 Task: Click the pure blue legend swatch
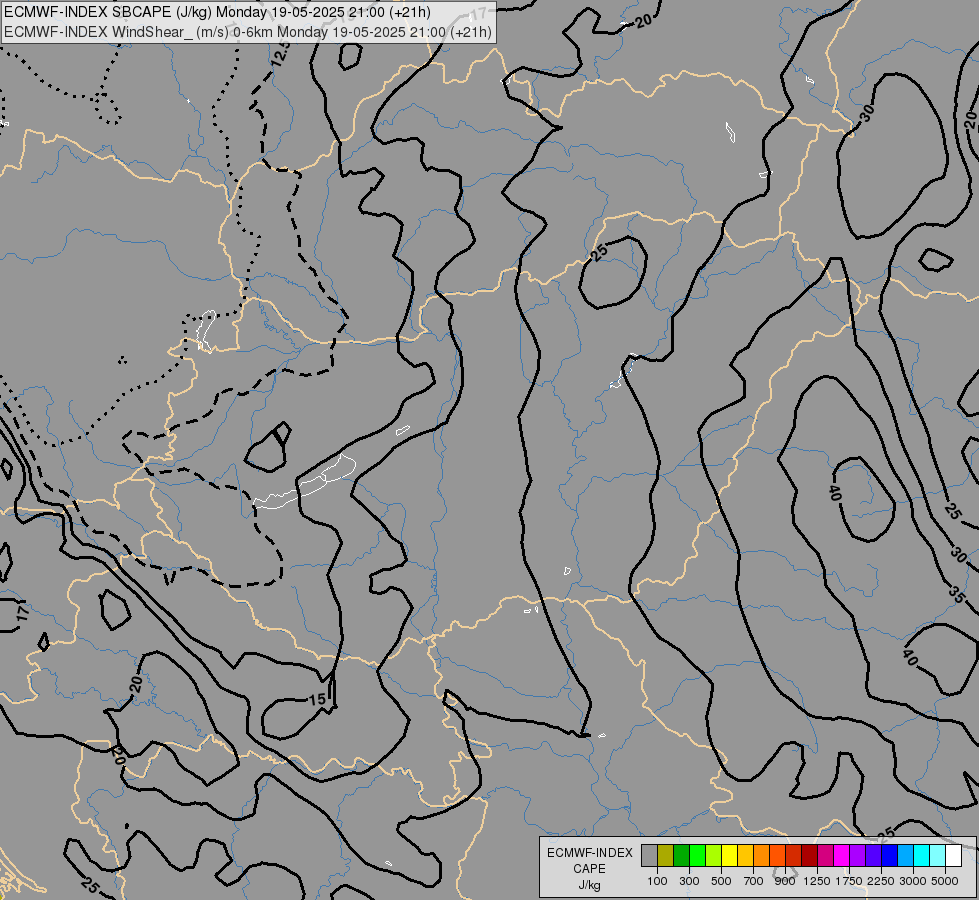889,856
